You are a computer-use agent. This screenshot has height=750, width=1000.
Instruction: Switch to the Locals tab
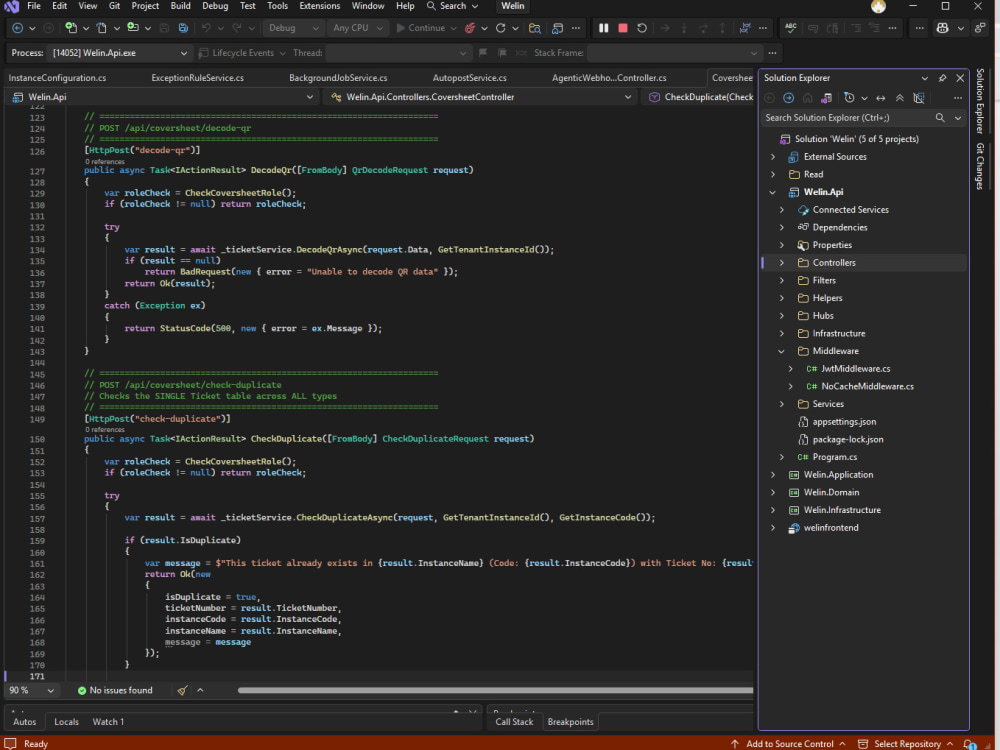[x=66, y=722]
